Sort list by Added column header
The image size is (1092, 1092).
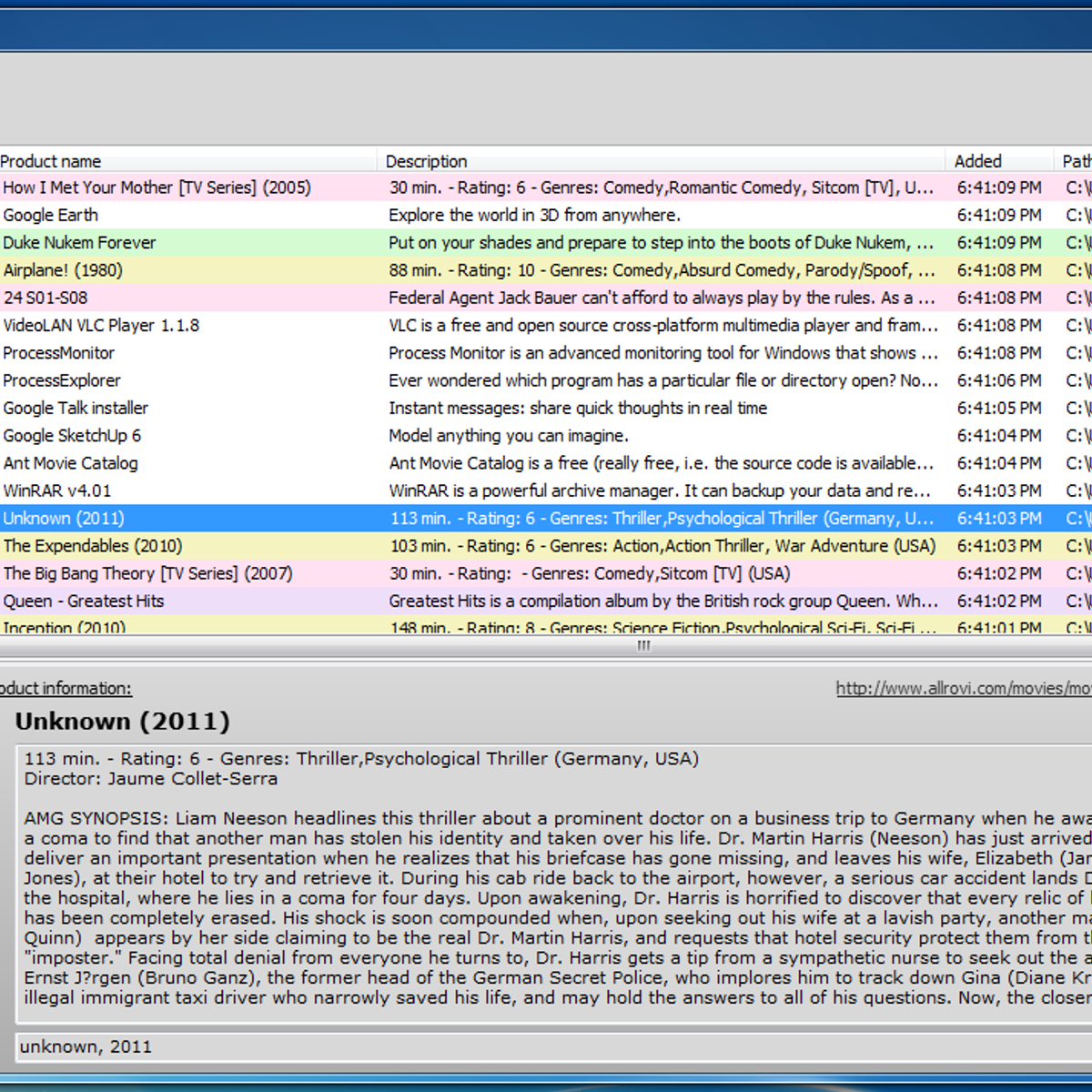(999, 161)
